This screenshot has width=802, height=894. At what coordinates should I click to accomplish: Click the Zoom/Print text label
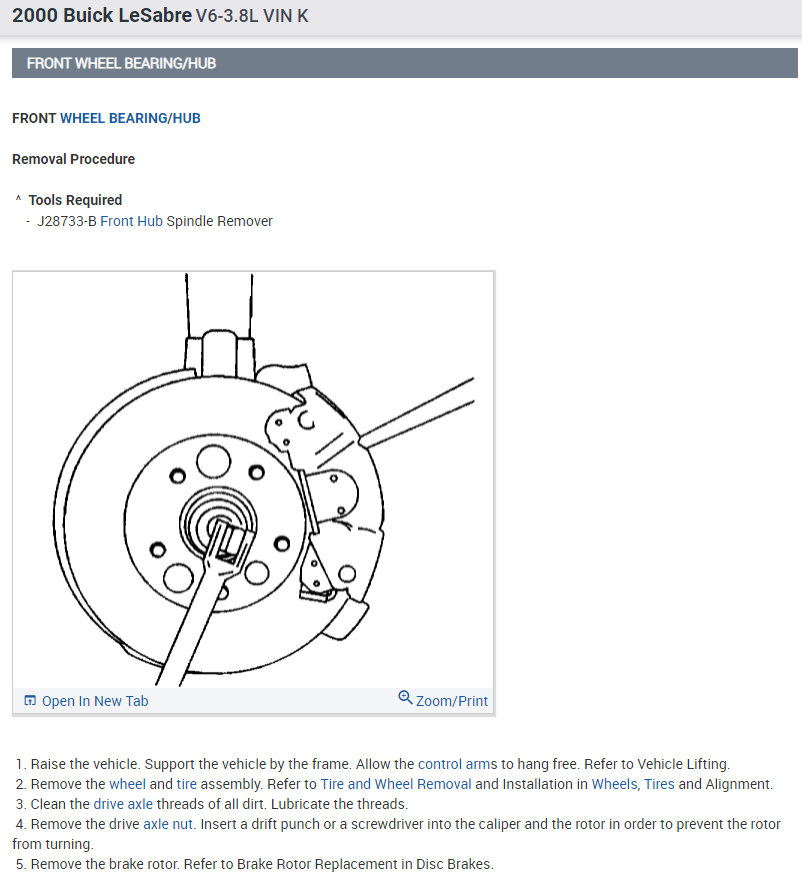coord(452,701)
